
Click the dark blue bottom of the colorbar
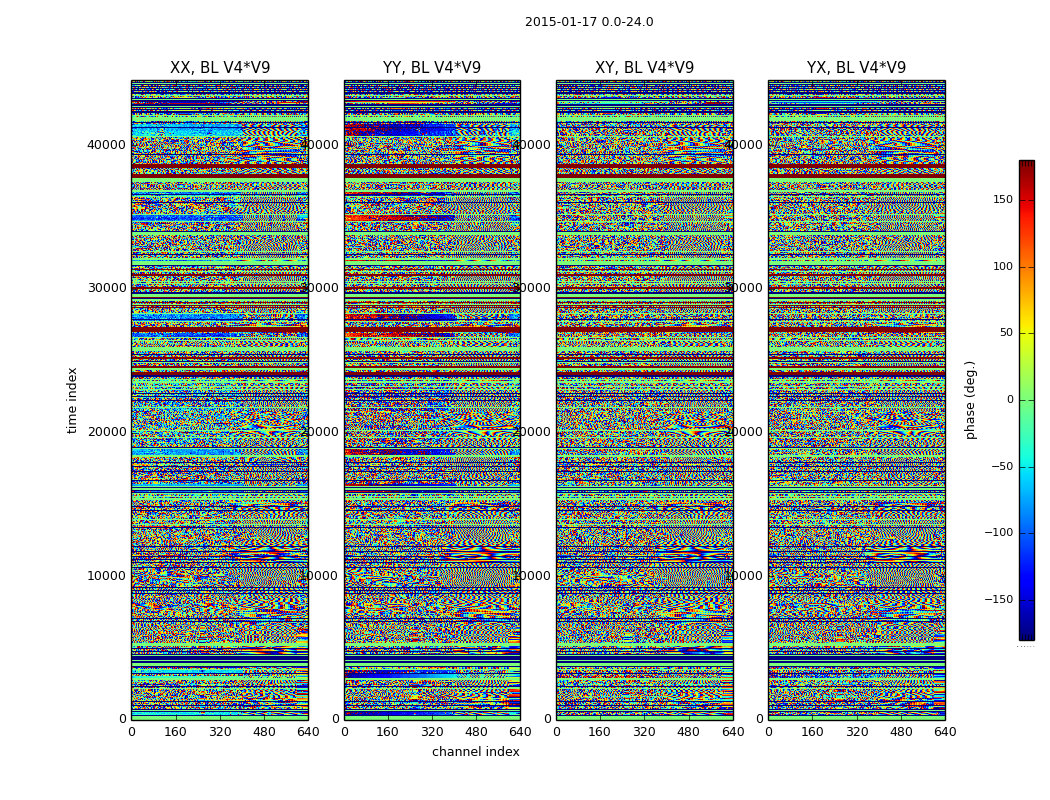(x=1027, y=634)
